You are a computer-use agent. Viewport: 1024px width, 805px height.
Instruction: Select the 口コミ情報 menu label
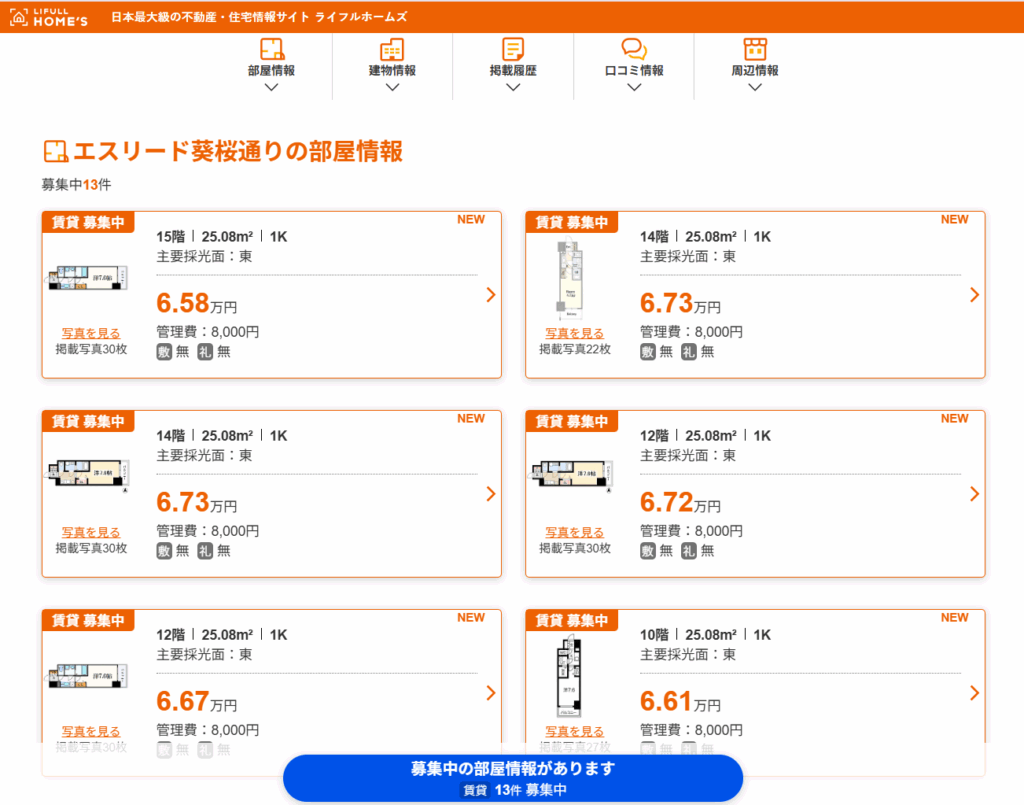coord(634,71)
